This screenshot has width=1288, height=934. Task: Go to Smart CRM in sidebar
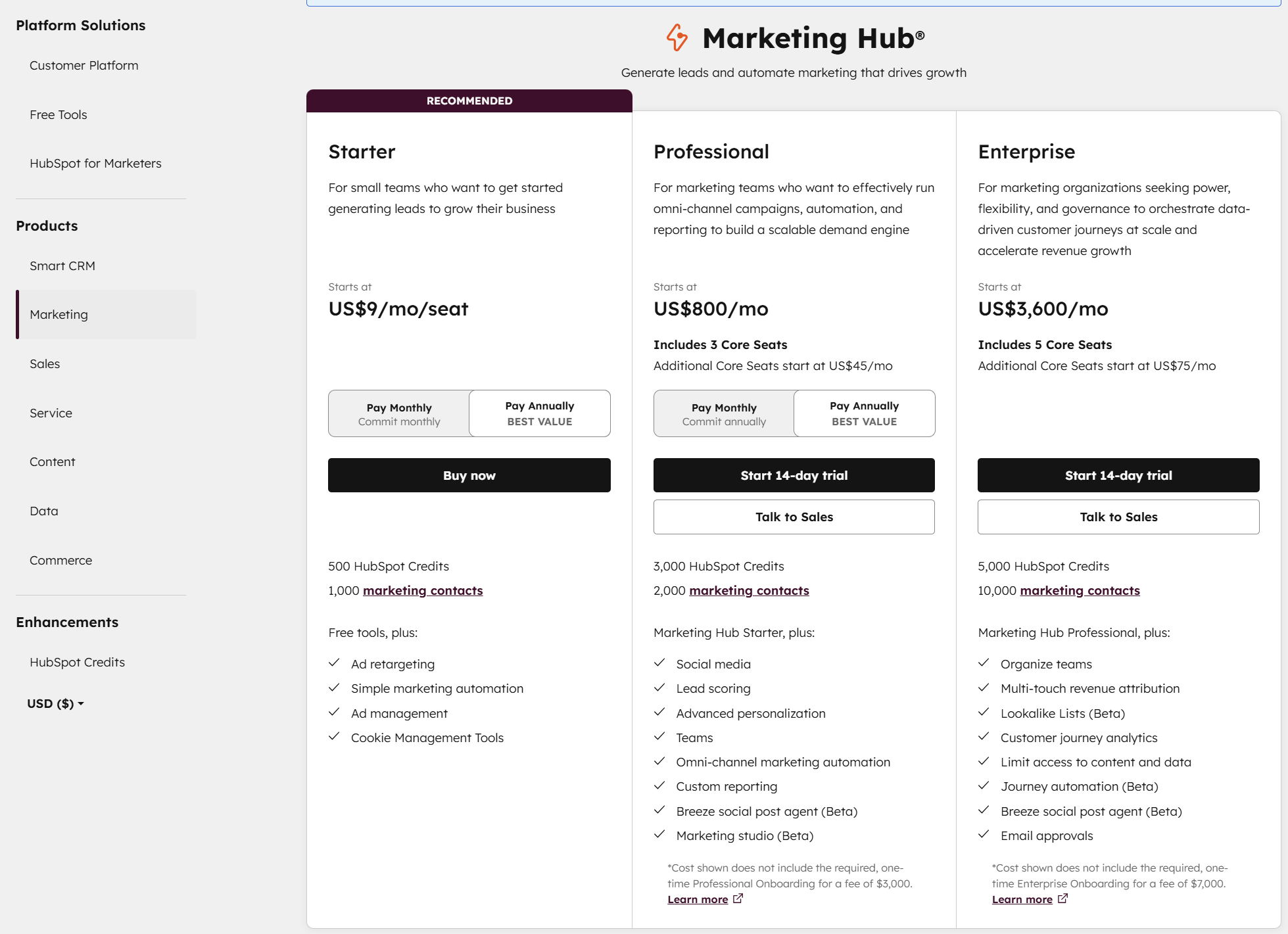(x=62, y=266)
